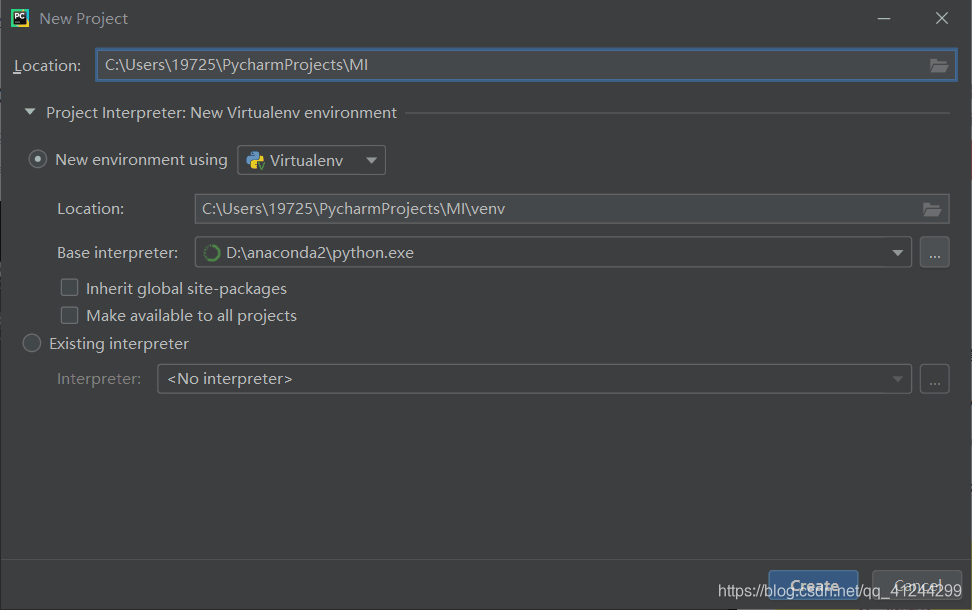Open the <No interpreter> dropdown
The height and width of the screenshot is (610, 972).
click(x=898, y=378)
